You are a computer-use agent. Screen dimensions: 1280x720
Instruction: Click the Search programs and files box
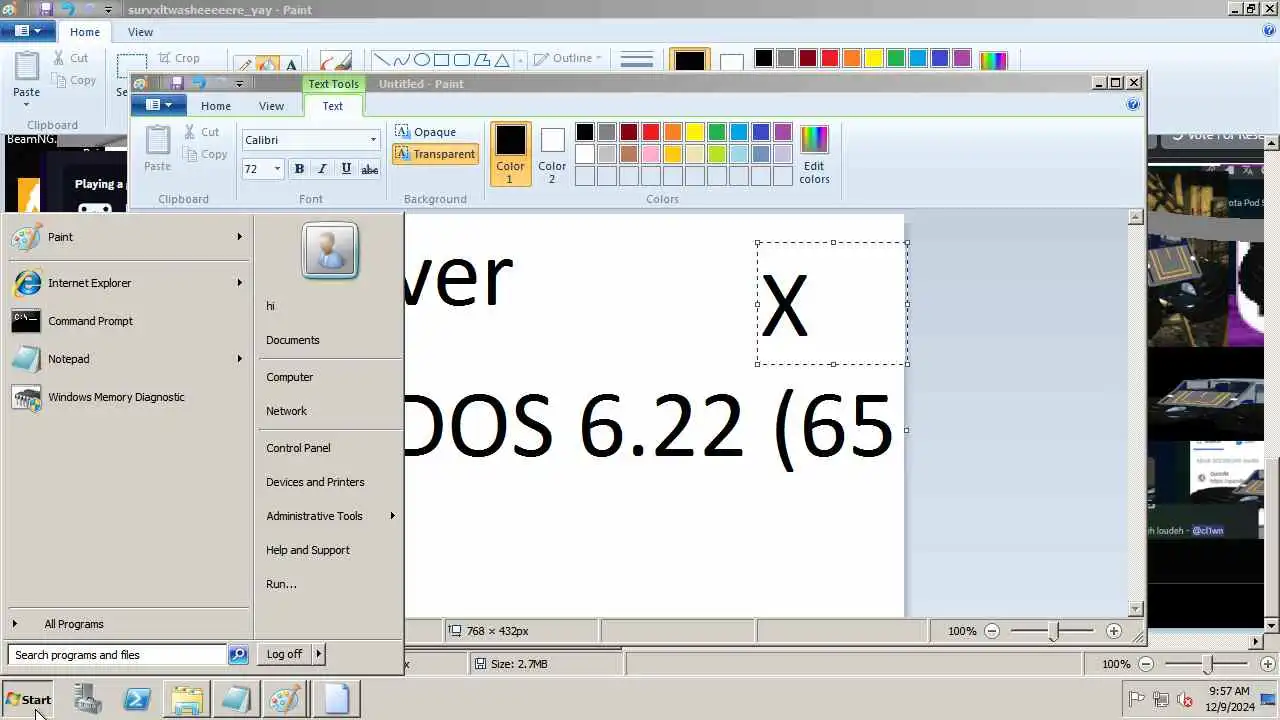(x=118, y=655)
